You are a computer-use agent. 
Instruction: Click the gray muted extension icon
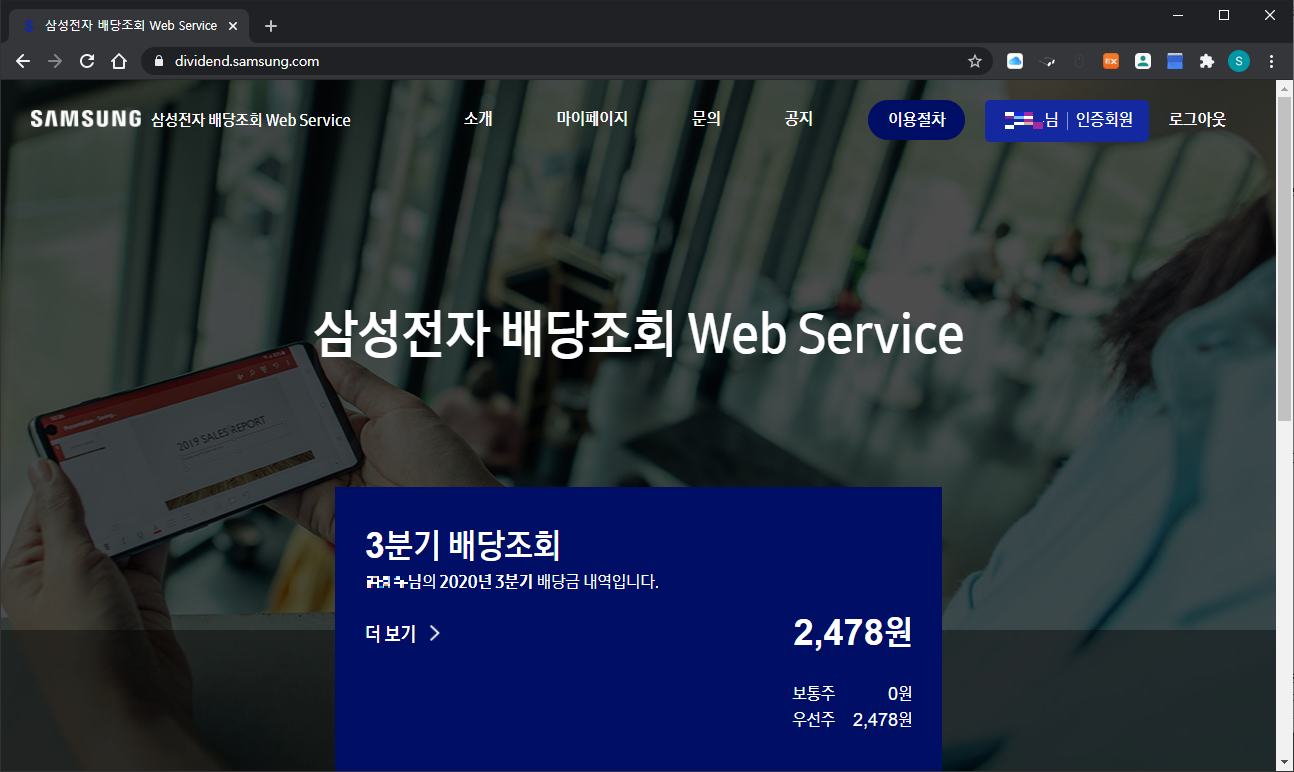click(1079, 61)
